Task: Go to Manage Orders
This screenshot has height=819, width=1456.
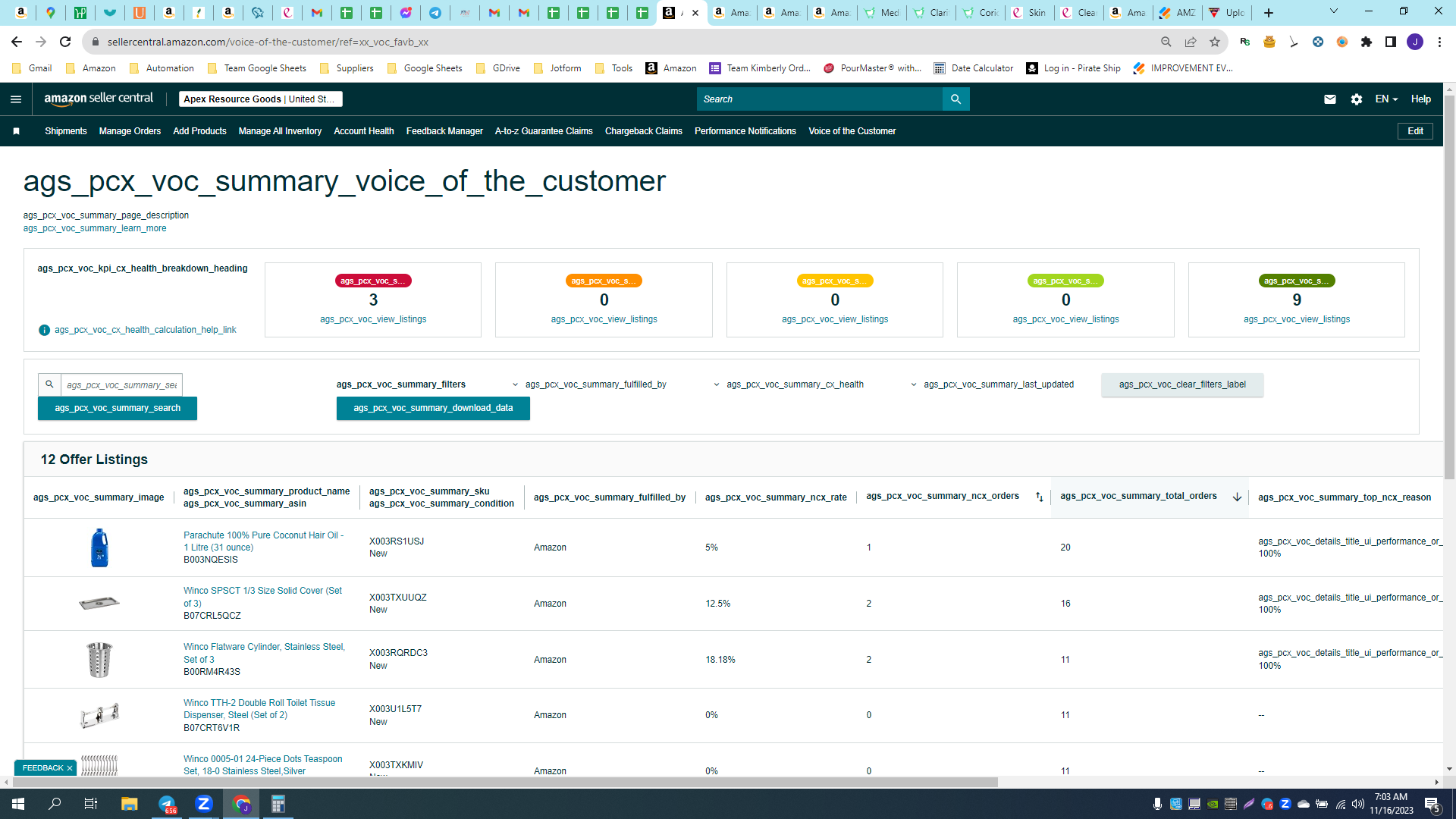Action: [130, 131]
